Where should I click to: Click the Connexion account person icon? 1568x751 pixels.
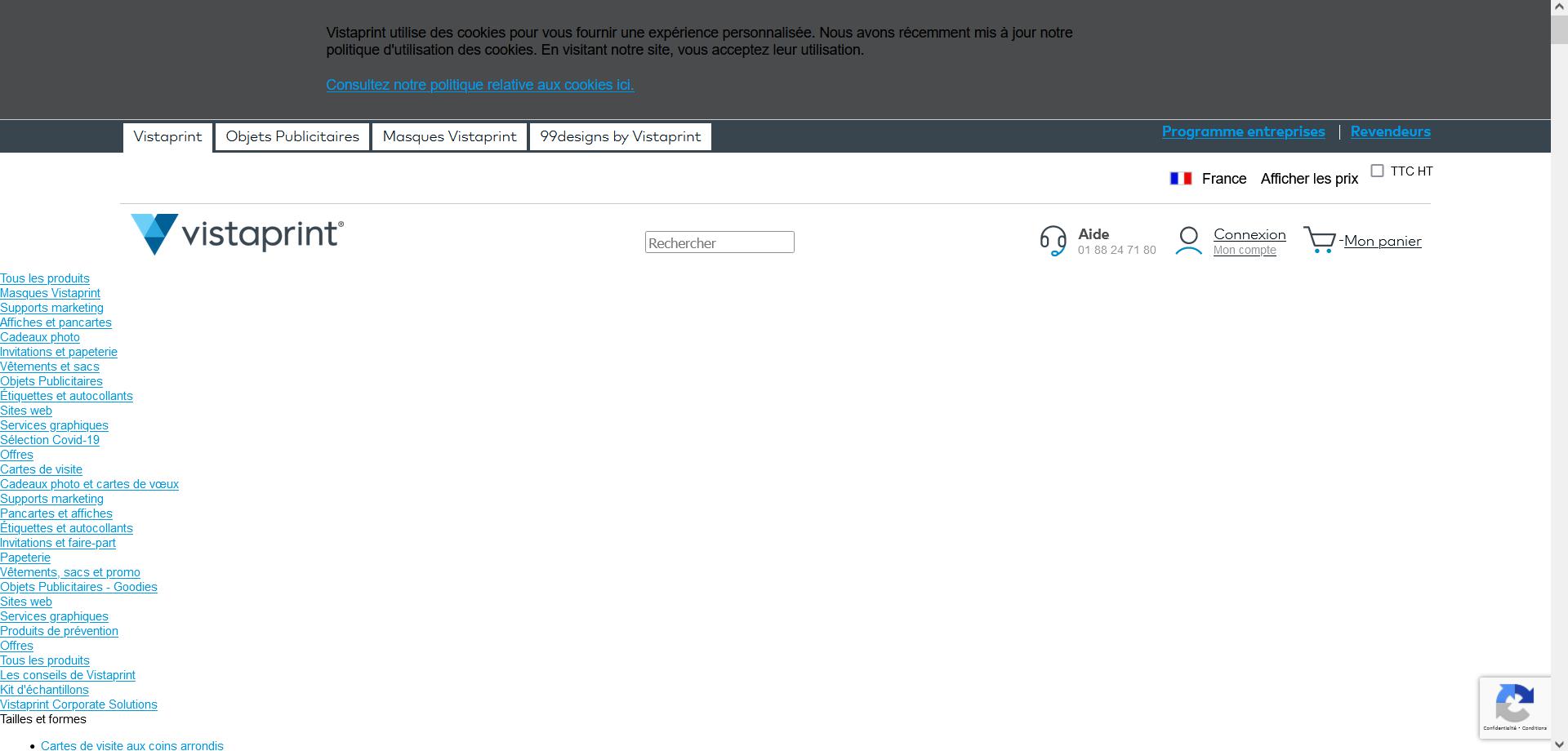1188,241
